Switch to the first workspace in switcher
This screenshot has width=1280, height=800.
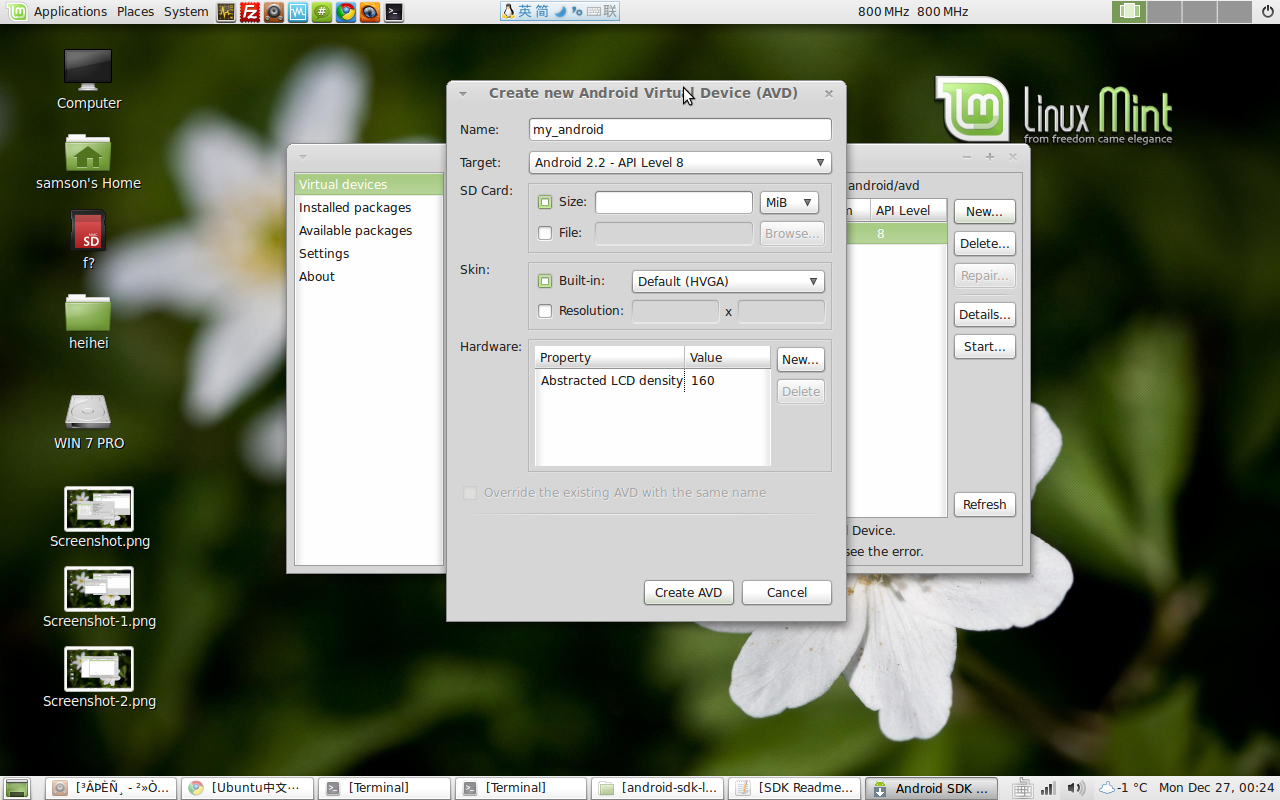click(1130, 12)
